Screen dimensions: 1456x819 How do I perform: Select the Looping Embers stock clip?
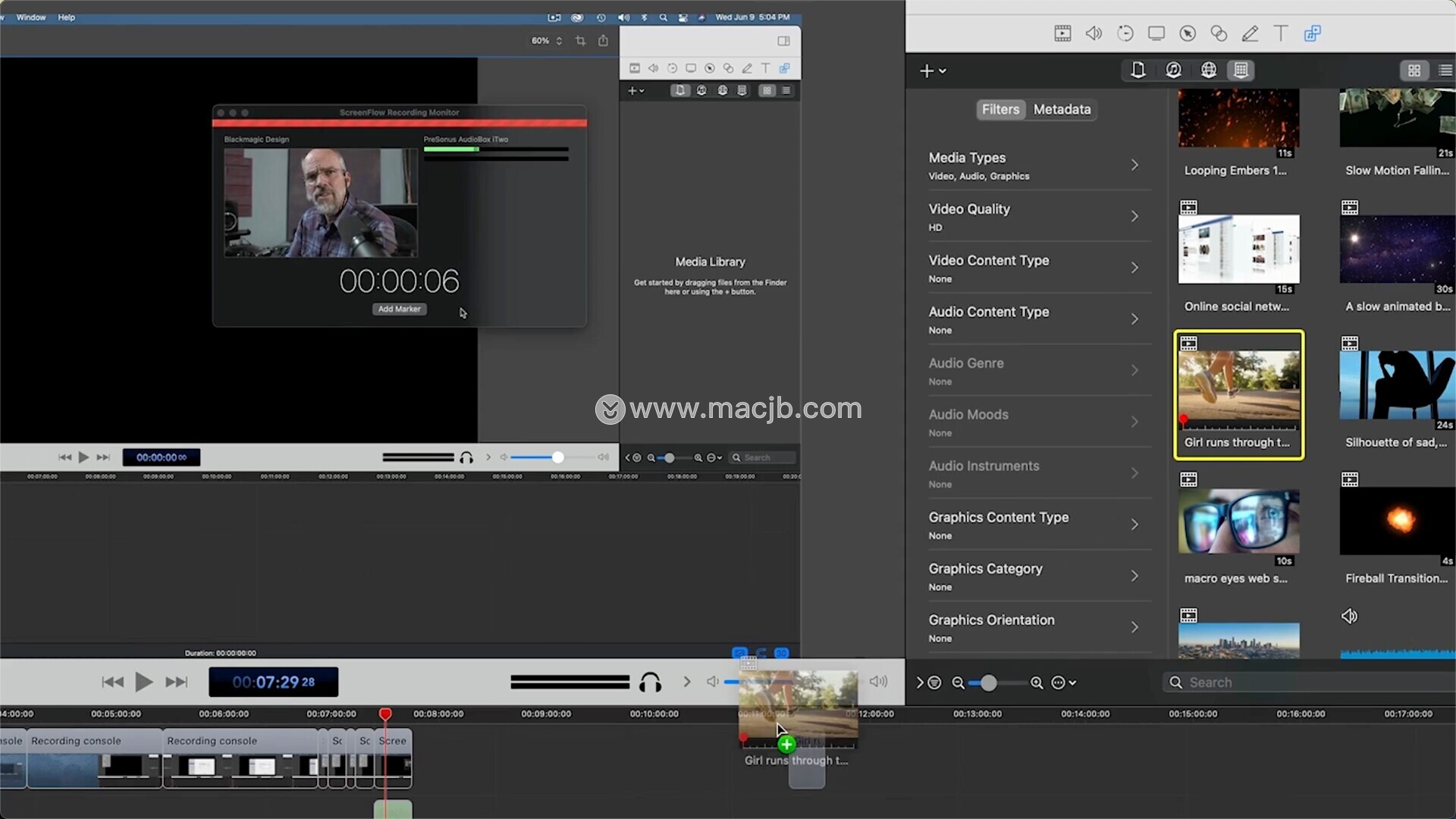pos(1238,118)
